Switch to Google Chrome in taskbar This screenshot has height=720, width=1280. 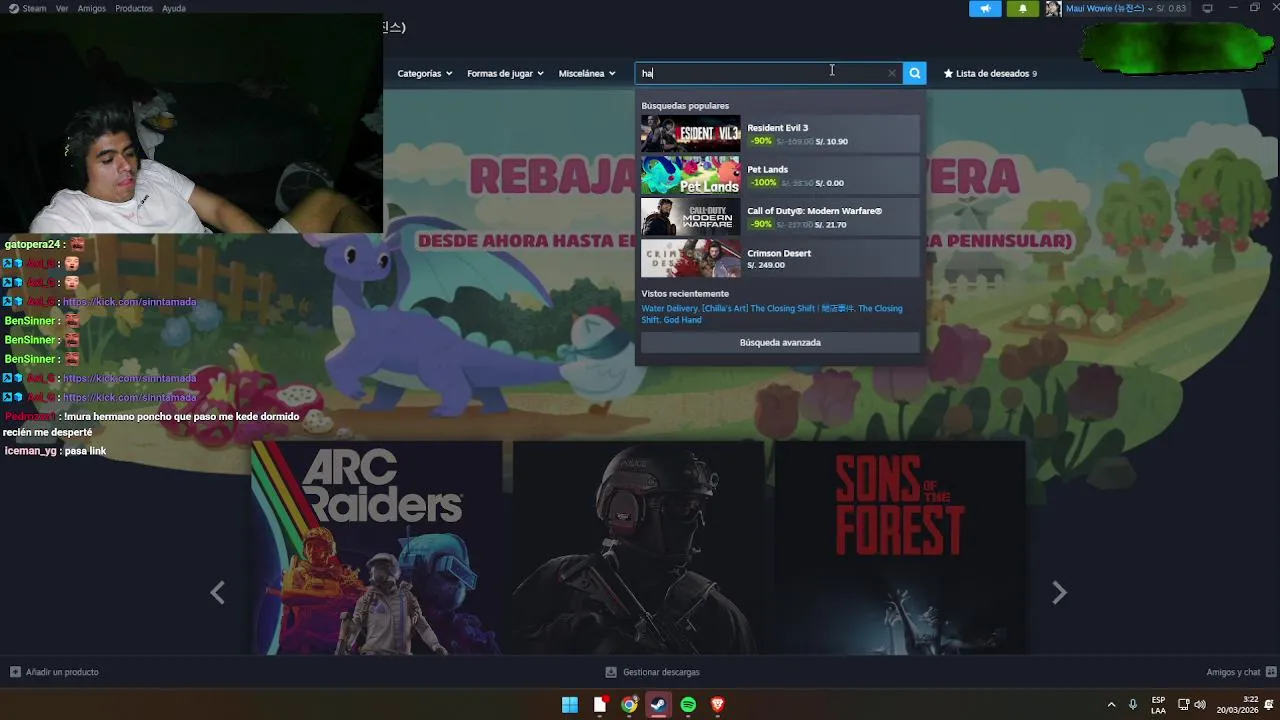click(629, 705)
